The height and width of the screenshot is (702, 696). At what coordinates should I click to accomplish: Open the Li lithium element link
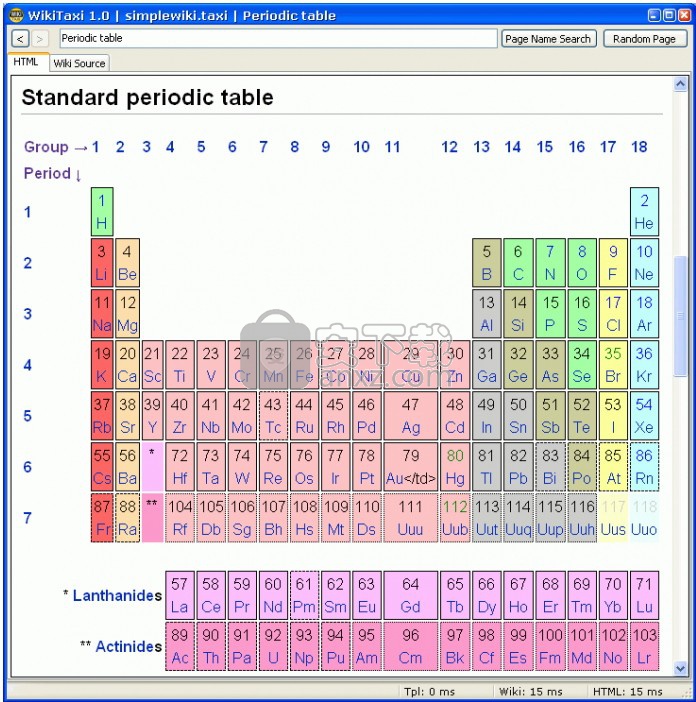[101, 274]
